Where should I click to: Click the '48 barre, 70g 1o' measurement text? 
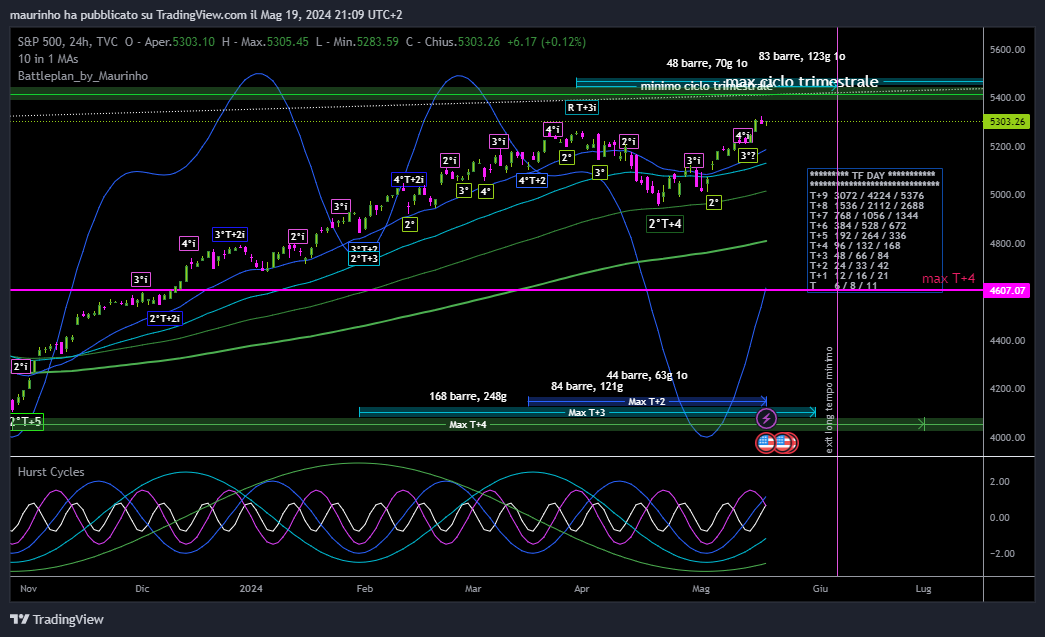[707, 63]
